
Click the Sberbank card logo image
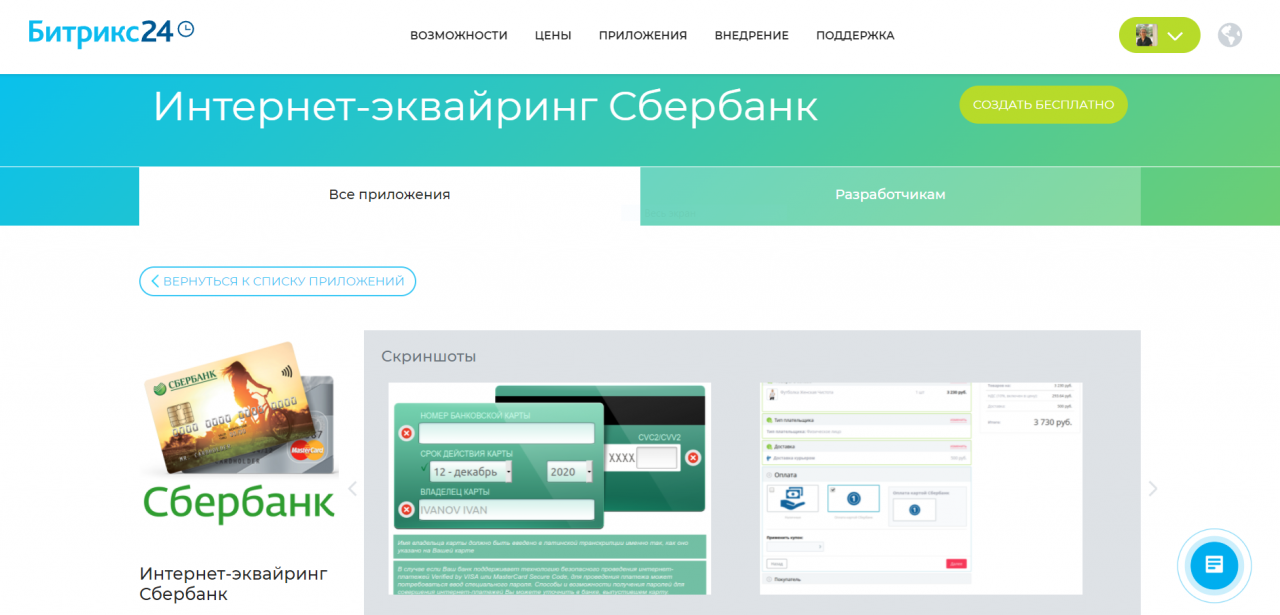[239, 435]
